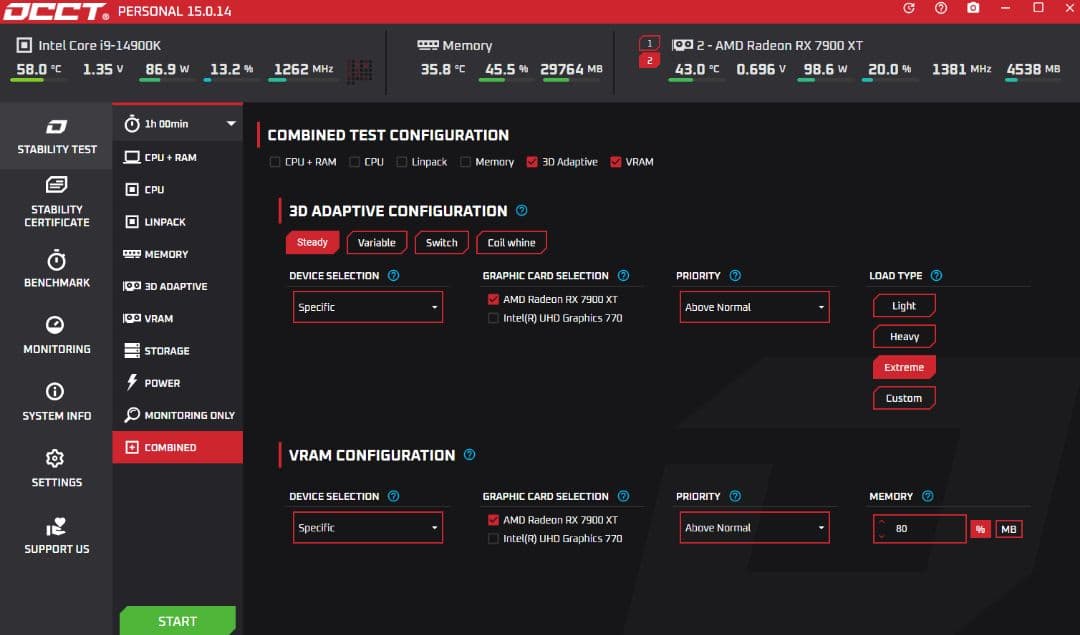Choose Variable mode
The height and width of the screenshot is (635, 1080).
coord(377,242)
